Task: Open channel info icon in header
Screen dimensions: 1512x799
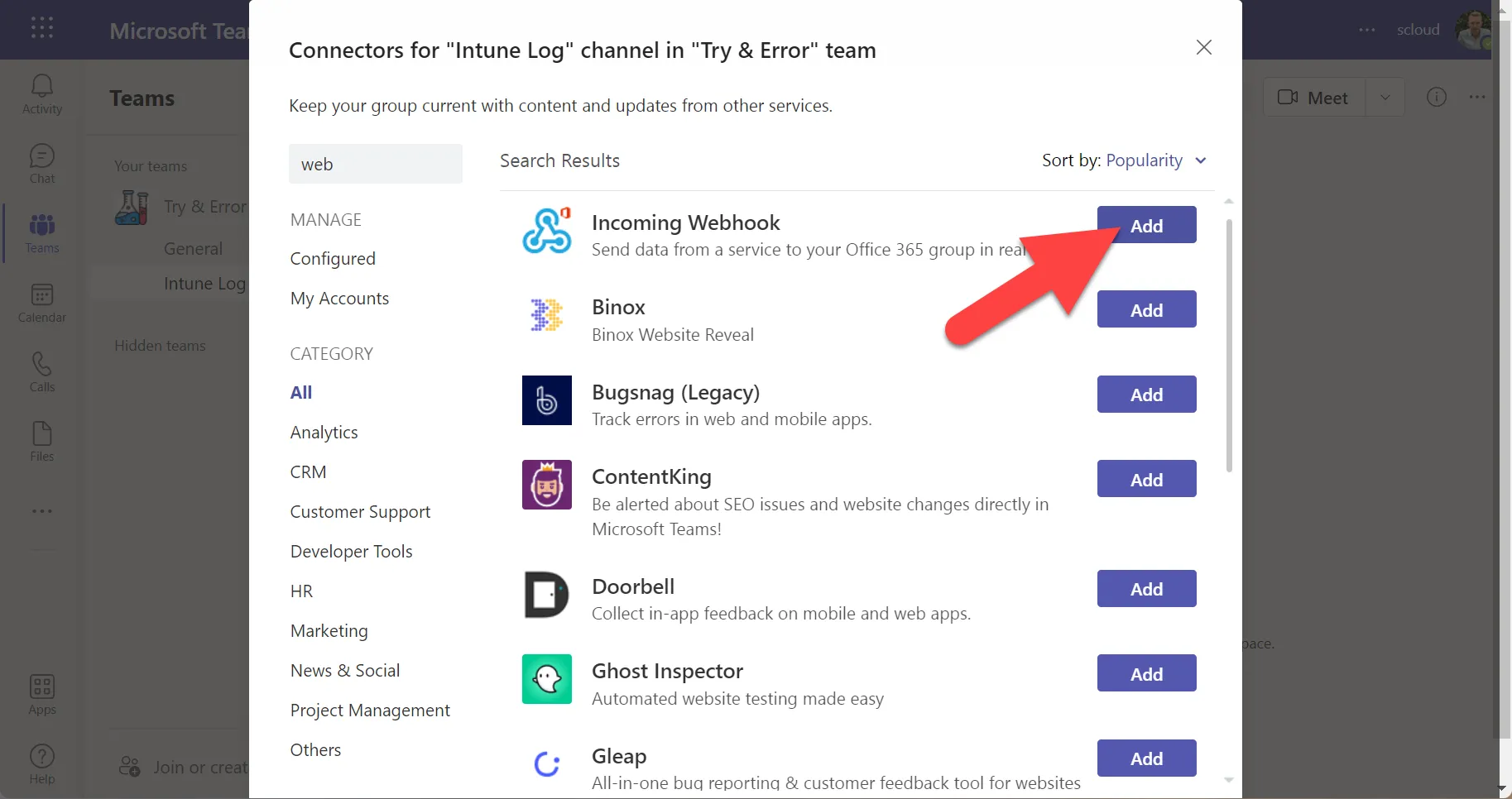Action: (1437, 98)
